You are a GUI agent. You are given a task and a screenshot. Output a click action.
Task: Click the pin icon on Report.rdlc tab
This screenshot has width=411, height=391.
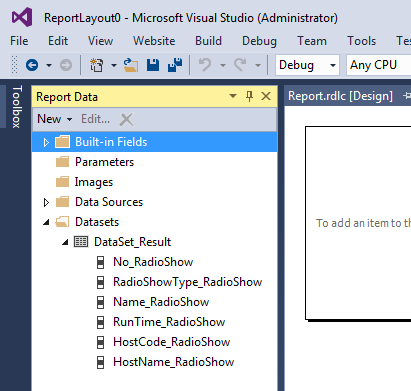(407, 96)
